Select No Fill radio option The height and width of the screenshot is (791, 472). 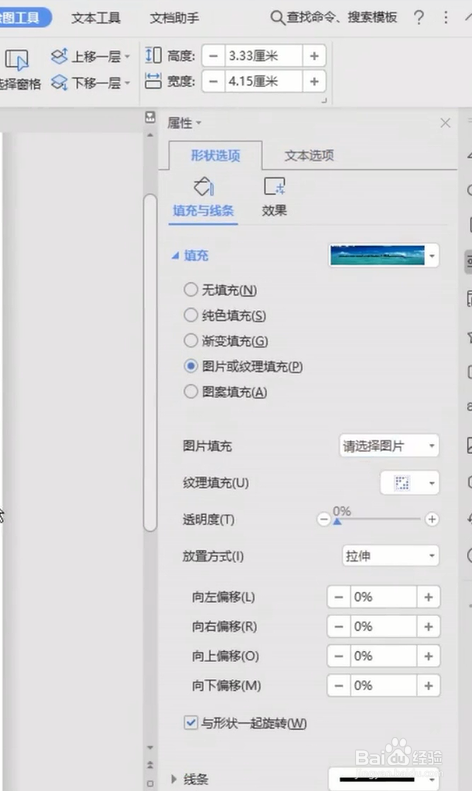pyautogui.click(x=191, y=290)
